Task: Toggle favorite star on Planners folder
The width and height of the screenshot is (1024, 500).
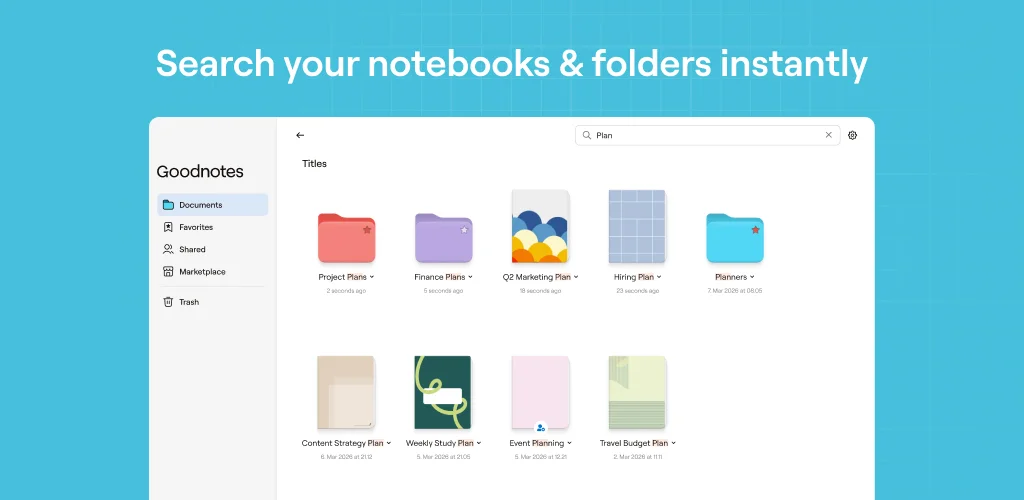Action: point(756,230)
